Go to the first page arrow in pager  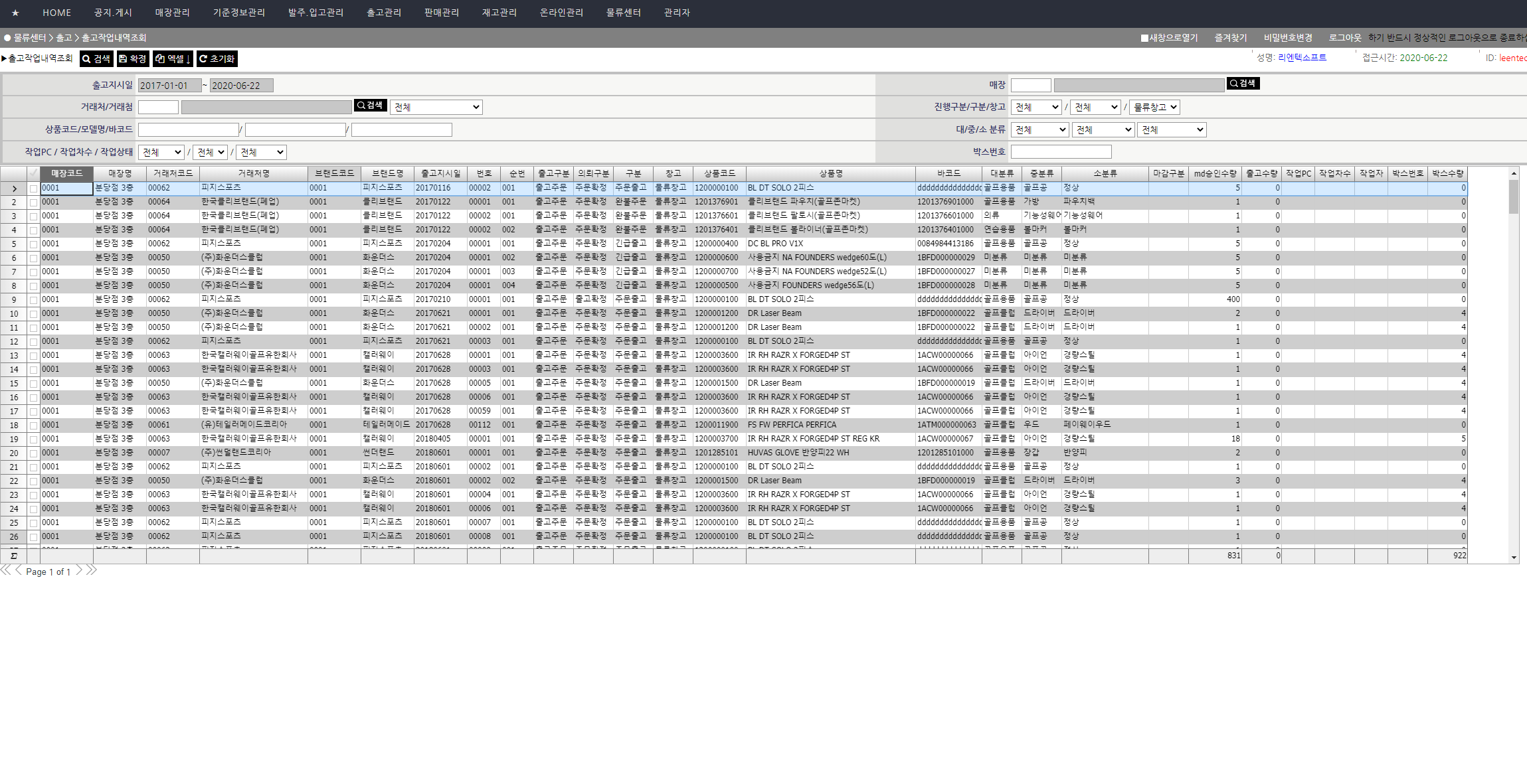[5, 570]
